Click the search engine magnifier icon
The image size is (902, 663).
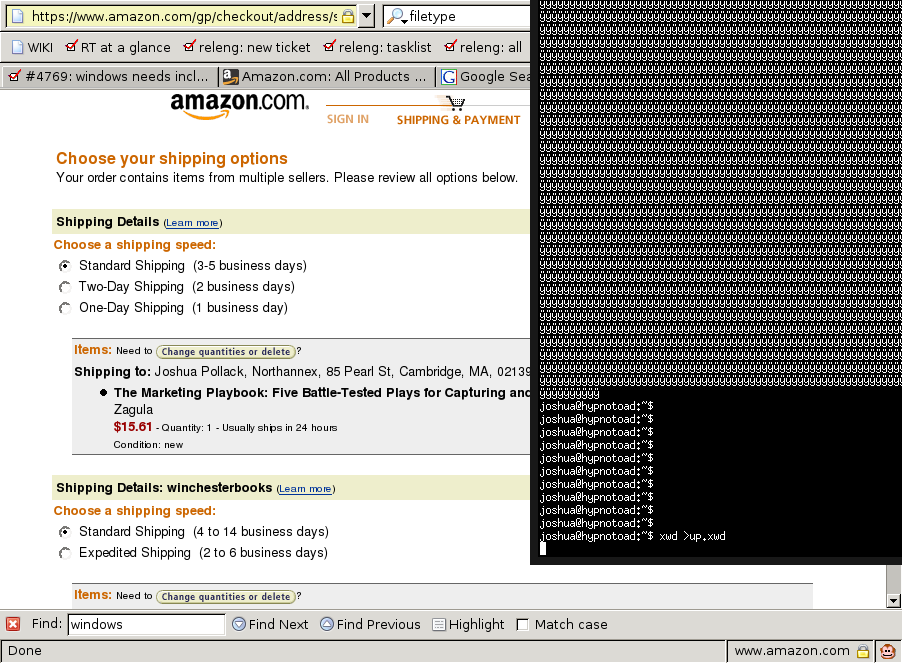coord(395,16)
